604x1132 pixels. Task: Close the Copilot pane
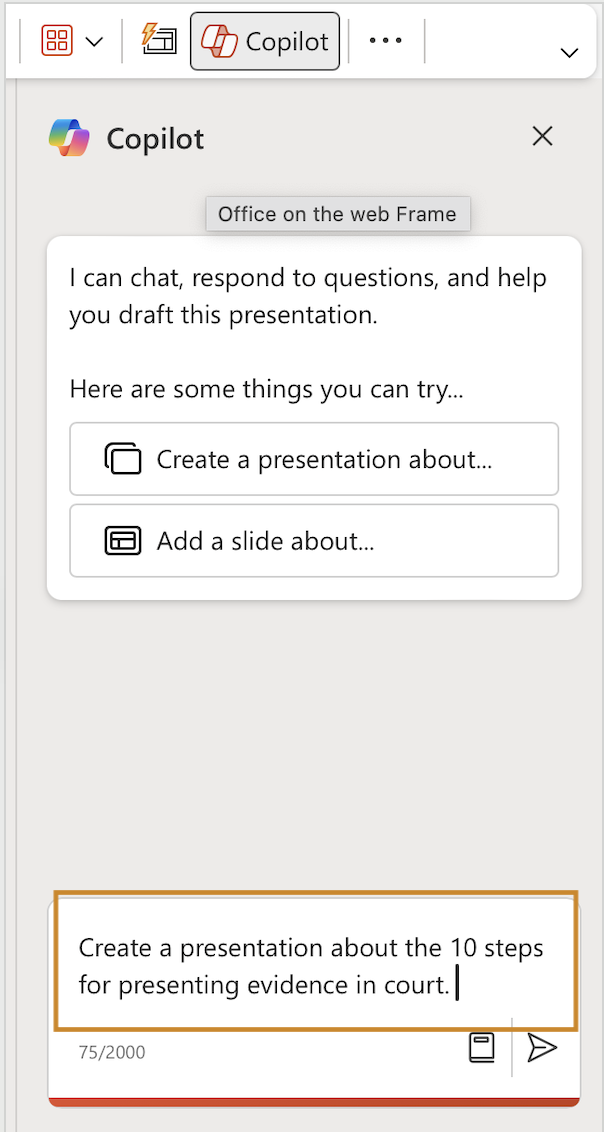click(542, 136)
